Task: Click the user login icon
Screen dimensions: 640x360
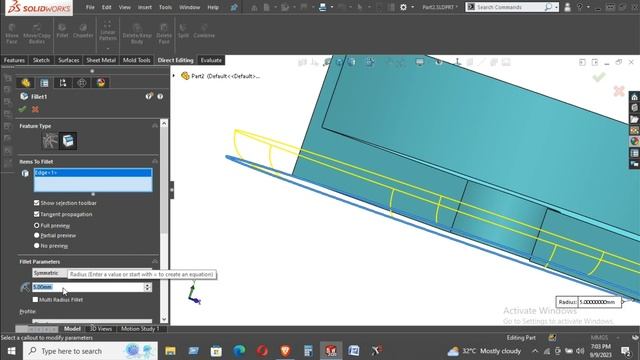Action: tap(567, 7)
